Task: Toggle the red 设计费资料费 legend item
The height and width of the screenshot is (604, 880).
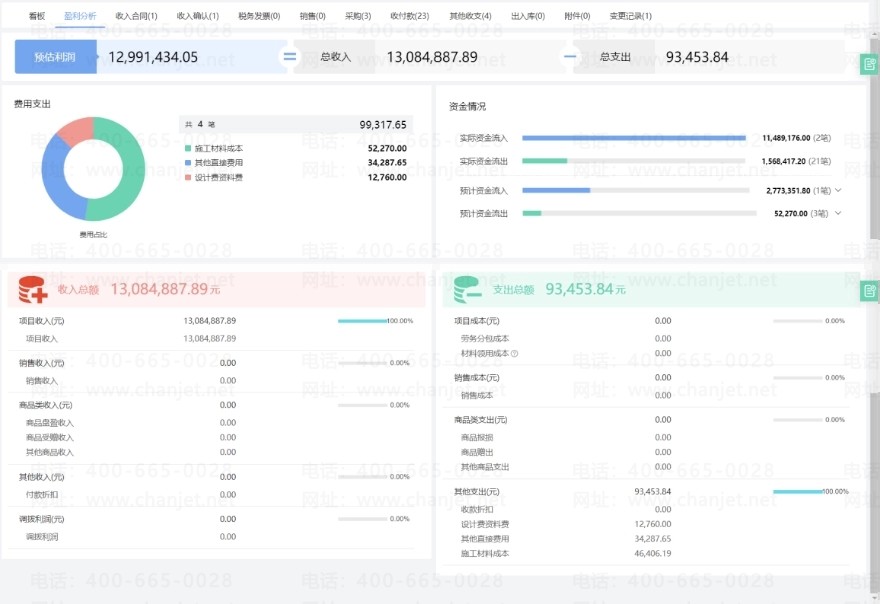Action: click(213, 177)
